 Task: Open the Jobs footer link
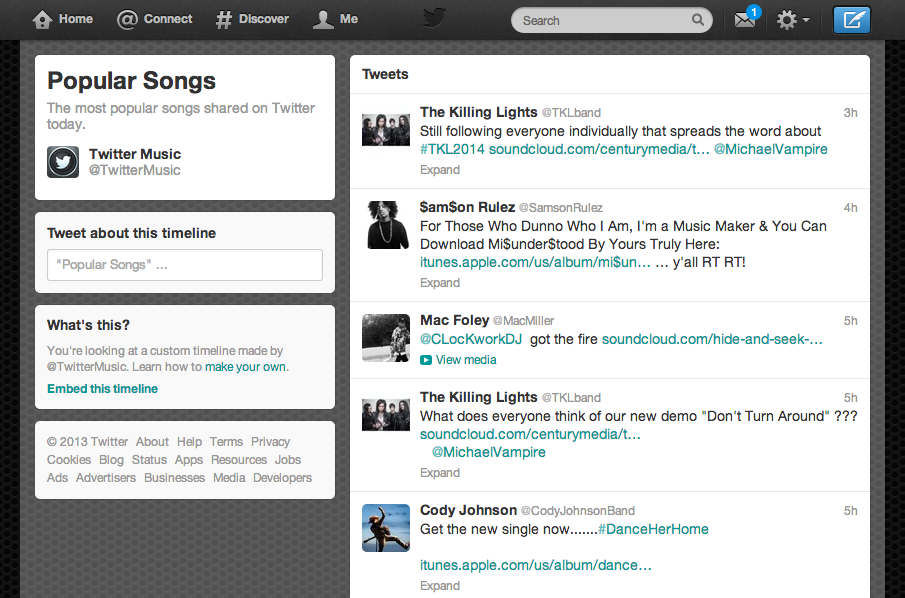click(288, 460)
